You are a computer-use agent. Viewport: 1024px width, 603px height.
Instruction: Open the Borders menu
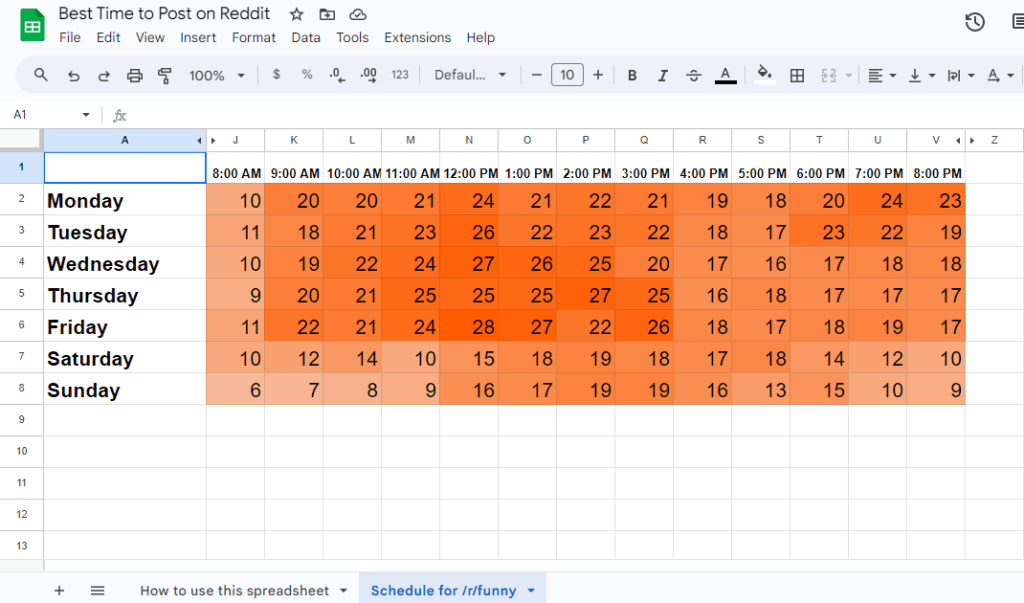(797, 75)
